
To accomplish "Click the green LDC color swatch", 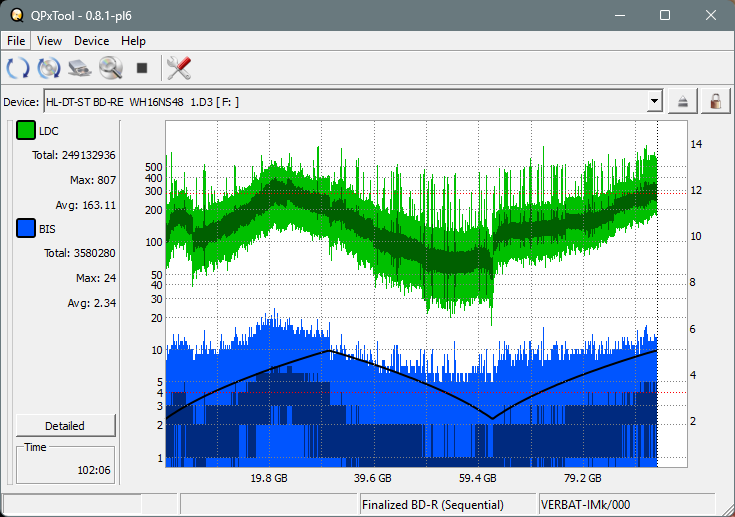I will point(26,130).
